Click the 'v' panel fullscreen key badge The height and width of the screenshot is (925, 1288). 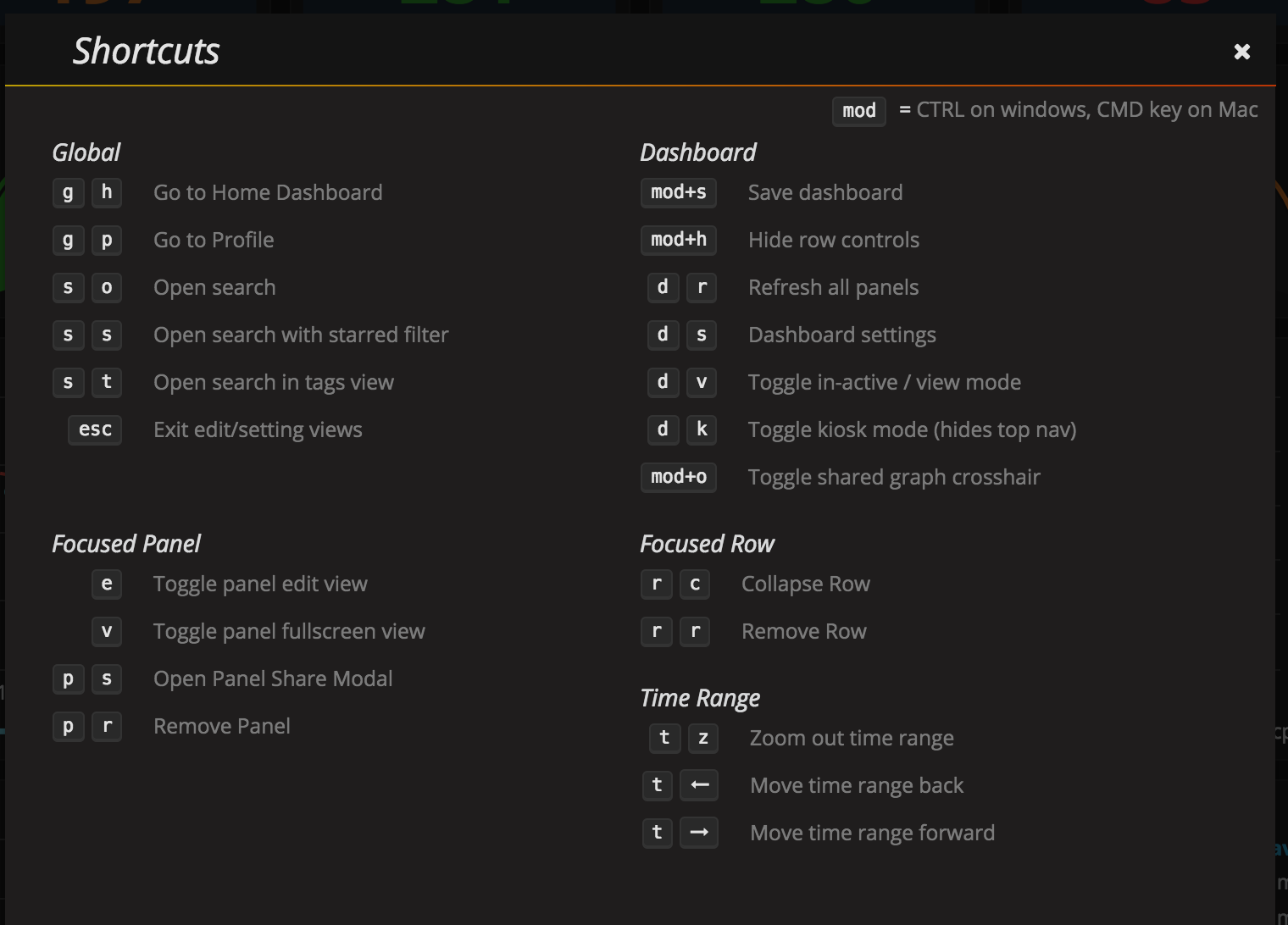tap(106, 631)
